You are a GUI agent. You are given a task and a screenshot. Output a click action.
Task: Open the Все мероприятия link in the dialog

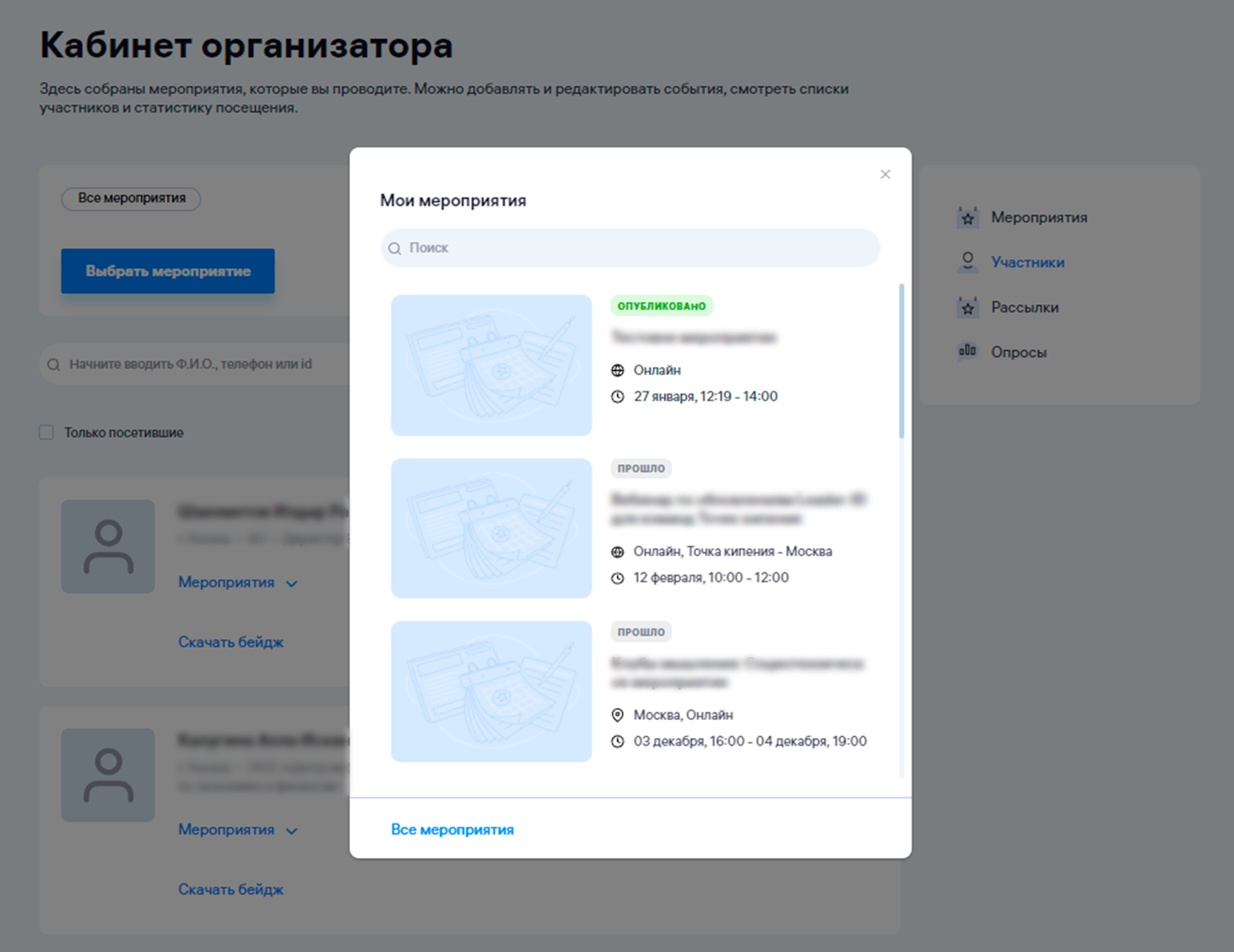[452, 830]
